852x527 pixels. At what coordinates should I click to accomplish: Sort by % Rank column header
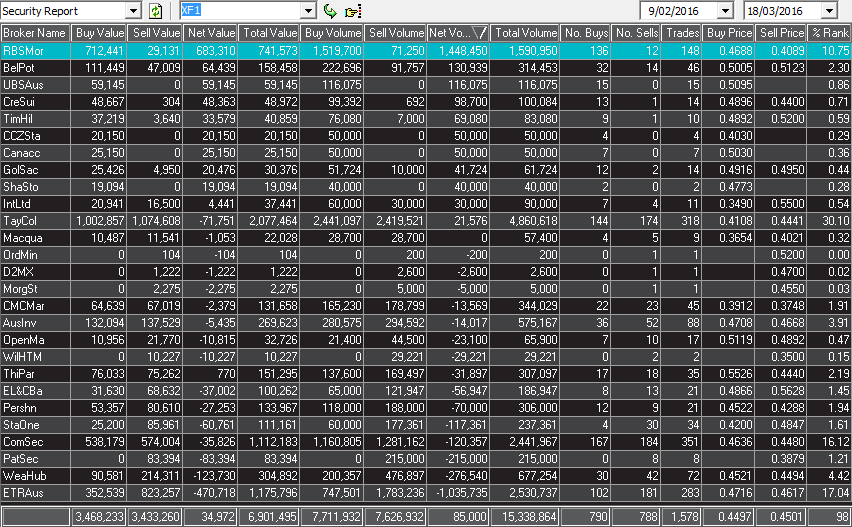point(829,33)
